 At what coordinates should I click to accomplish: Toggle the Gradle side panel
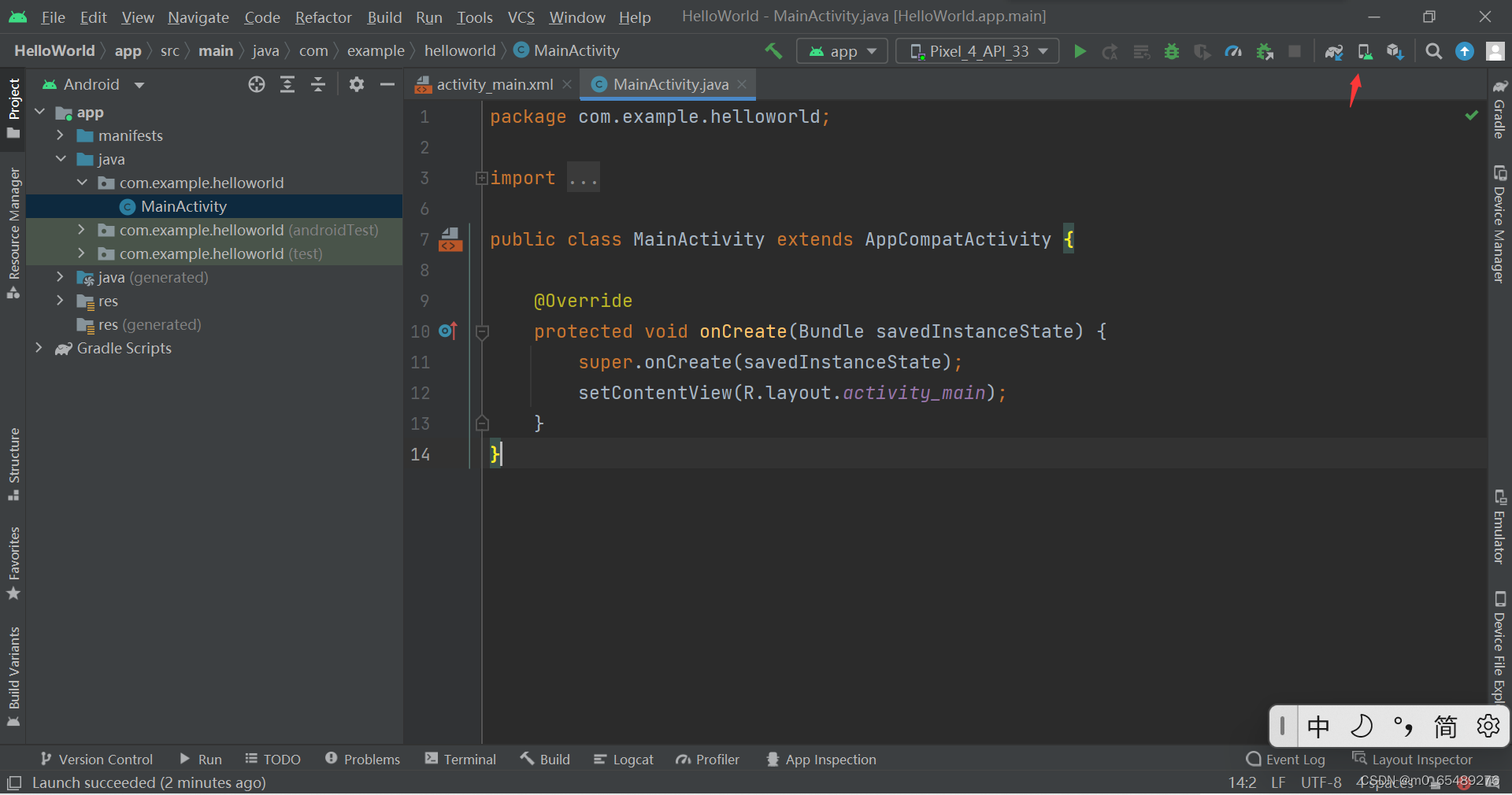tap(1499, 109)
